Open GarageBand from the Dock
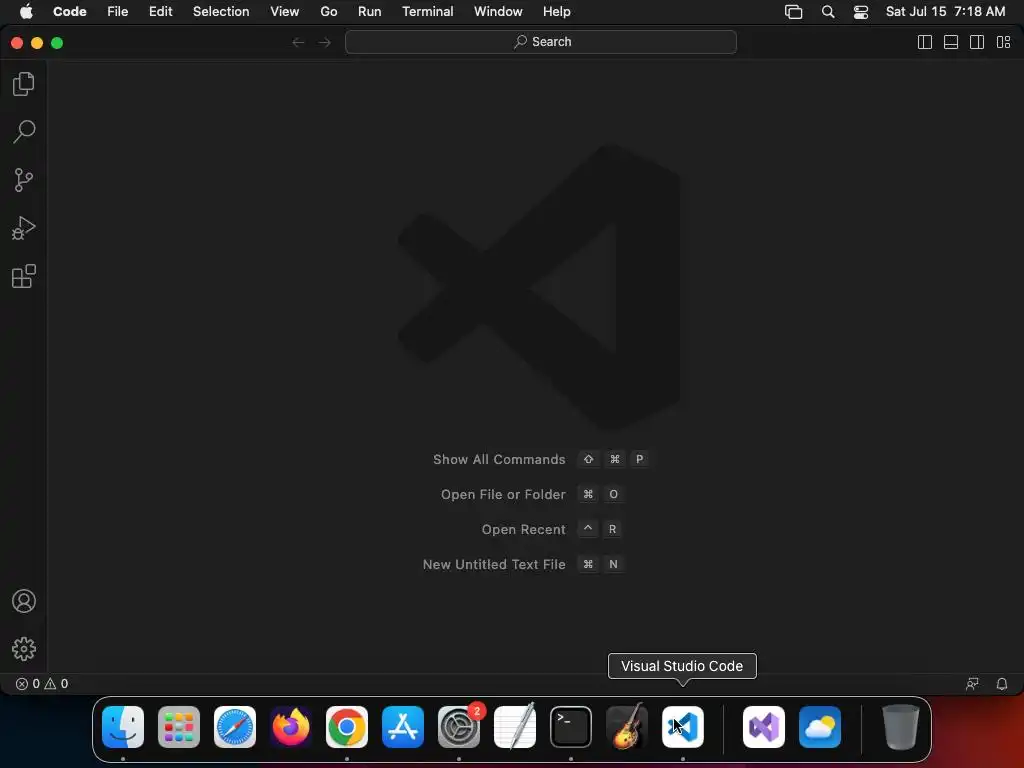 [x=627, y=727]
